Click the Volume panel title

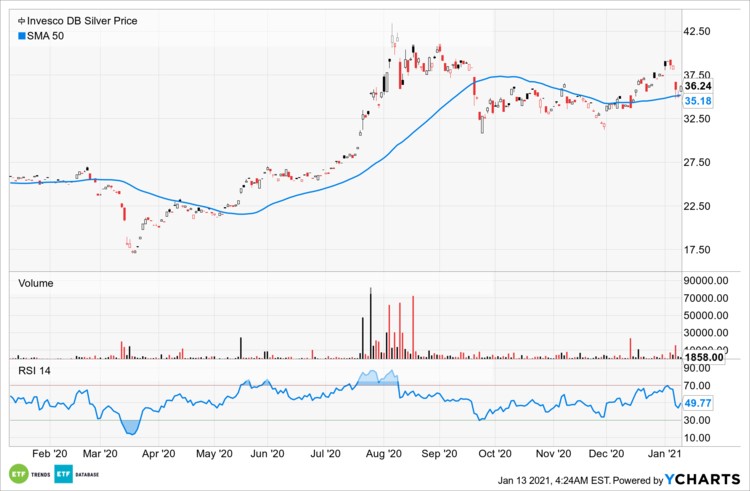38,283
